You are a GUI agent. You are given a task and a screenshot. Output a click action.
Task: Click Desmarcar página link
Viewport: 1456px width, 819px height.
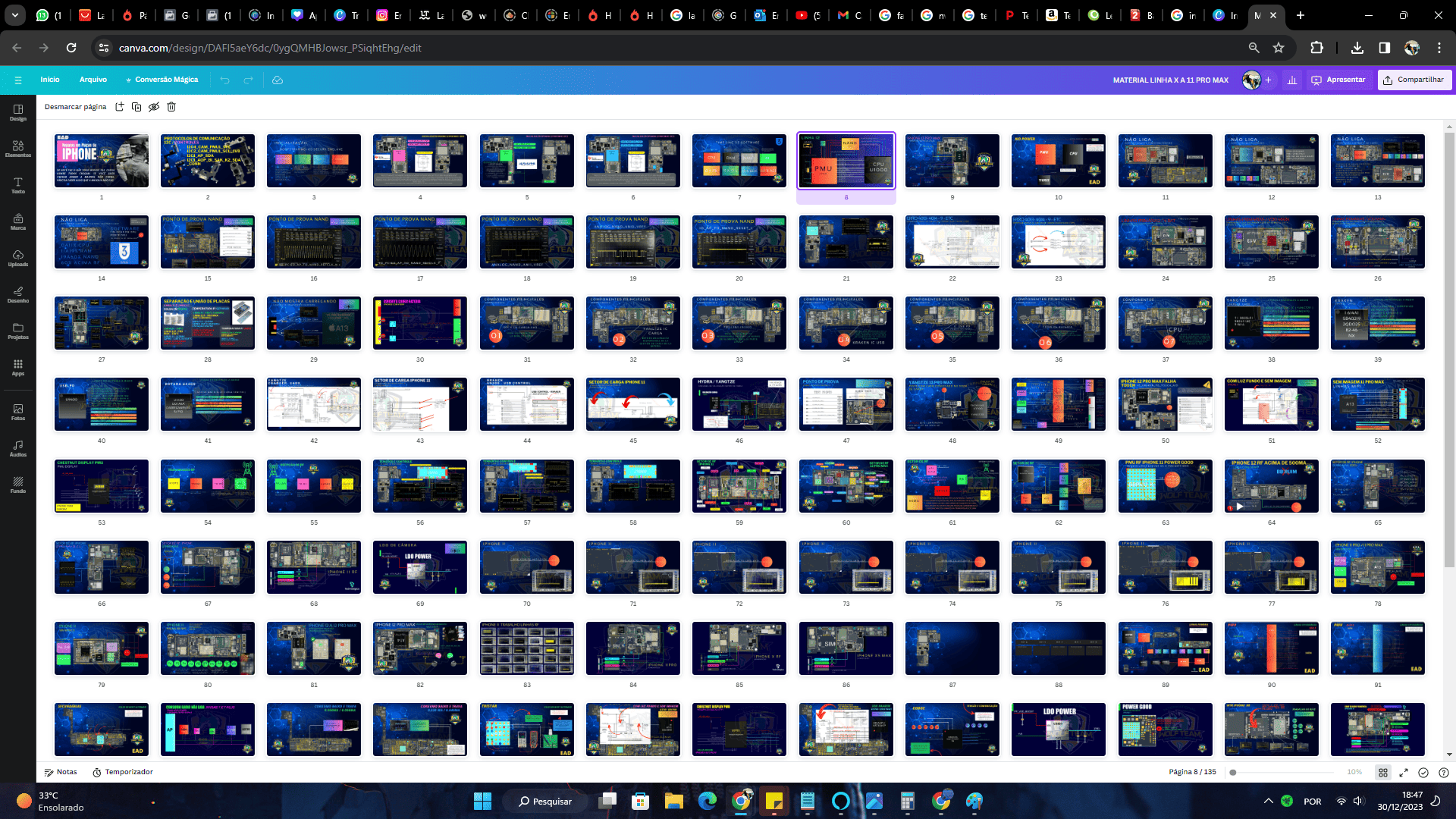(x=75, y=107)
